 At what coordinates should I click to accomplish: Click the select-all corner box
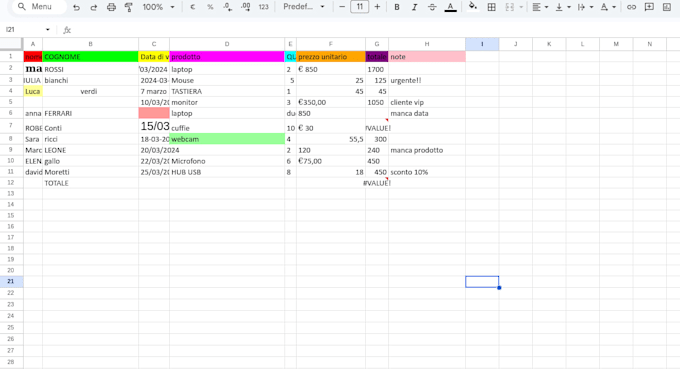click(x=11, y=43)
